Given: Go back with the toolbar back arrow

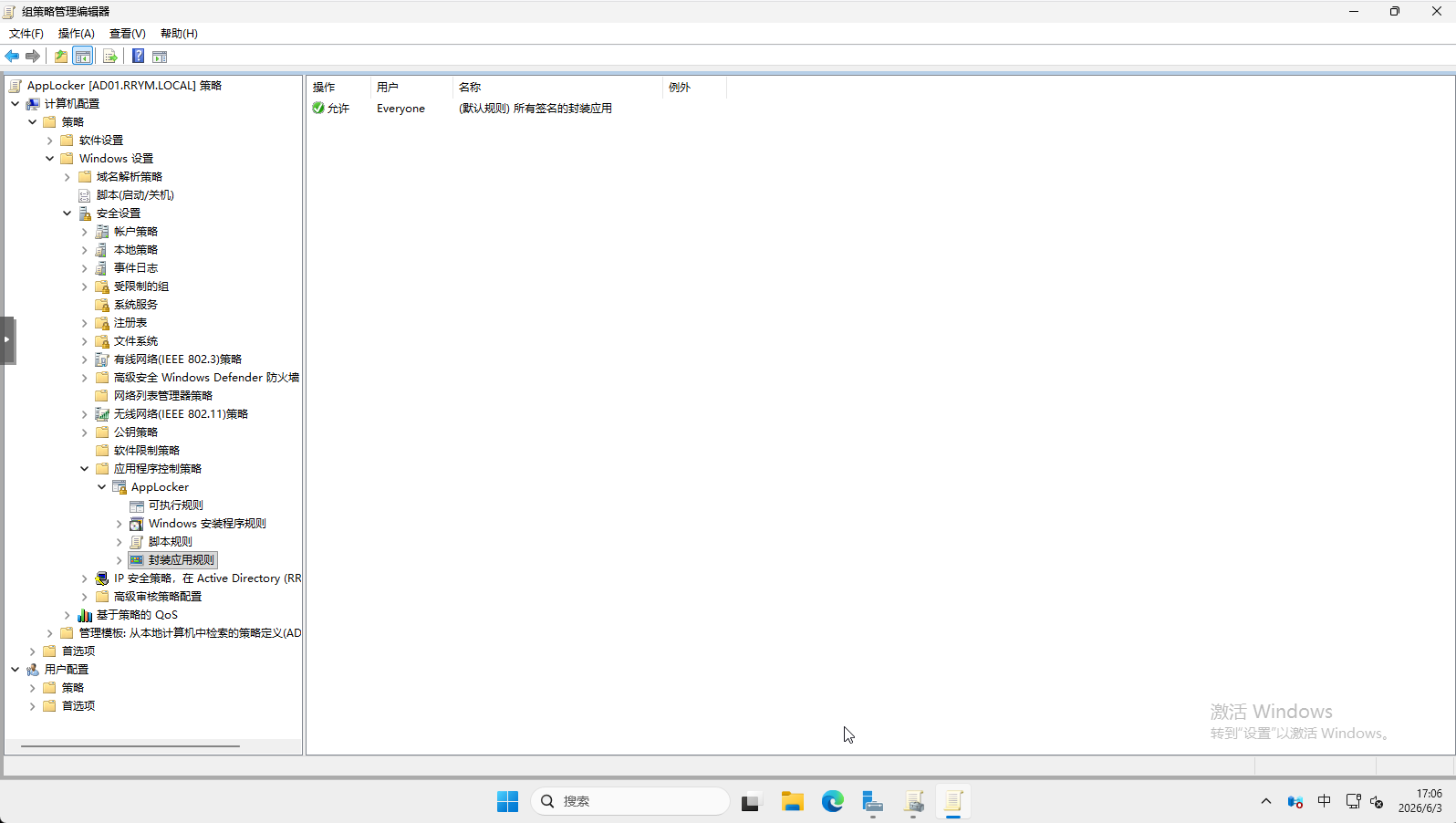Looking at the screenshot, I should tap(12, 57).
